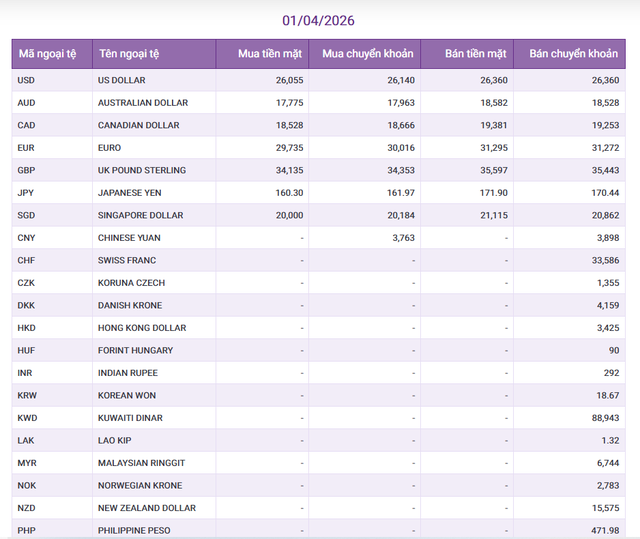This screenshot has width=640, height=539.
Task: Click the 'Bán chuyển khoản' column header
Action: (x=573, y=54)
